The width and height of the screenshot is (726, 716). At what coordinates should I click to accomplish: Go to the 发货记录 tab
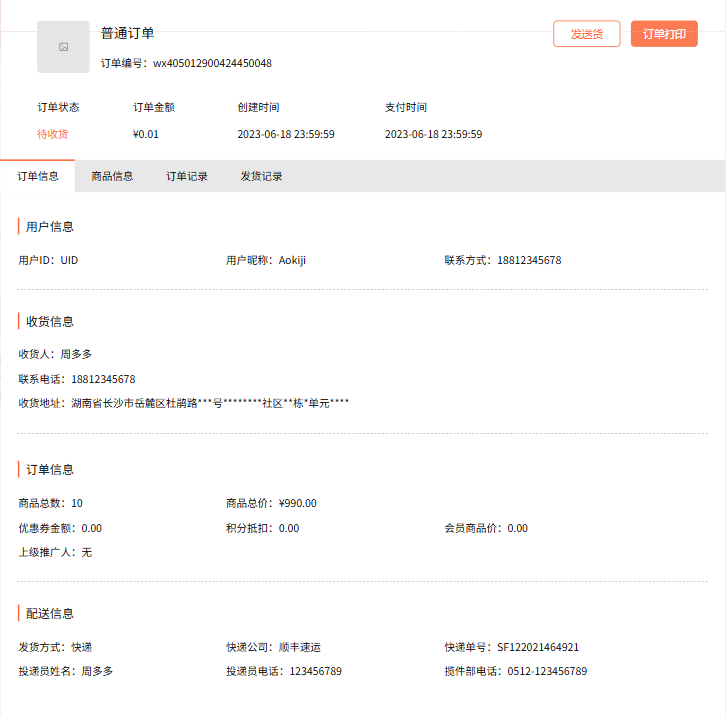pos(261,176)
